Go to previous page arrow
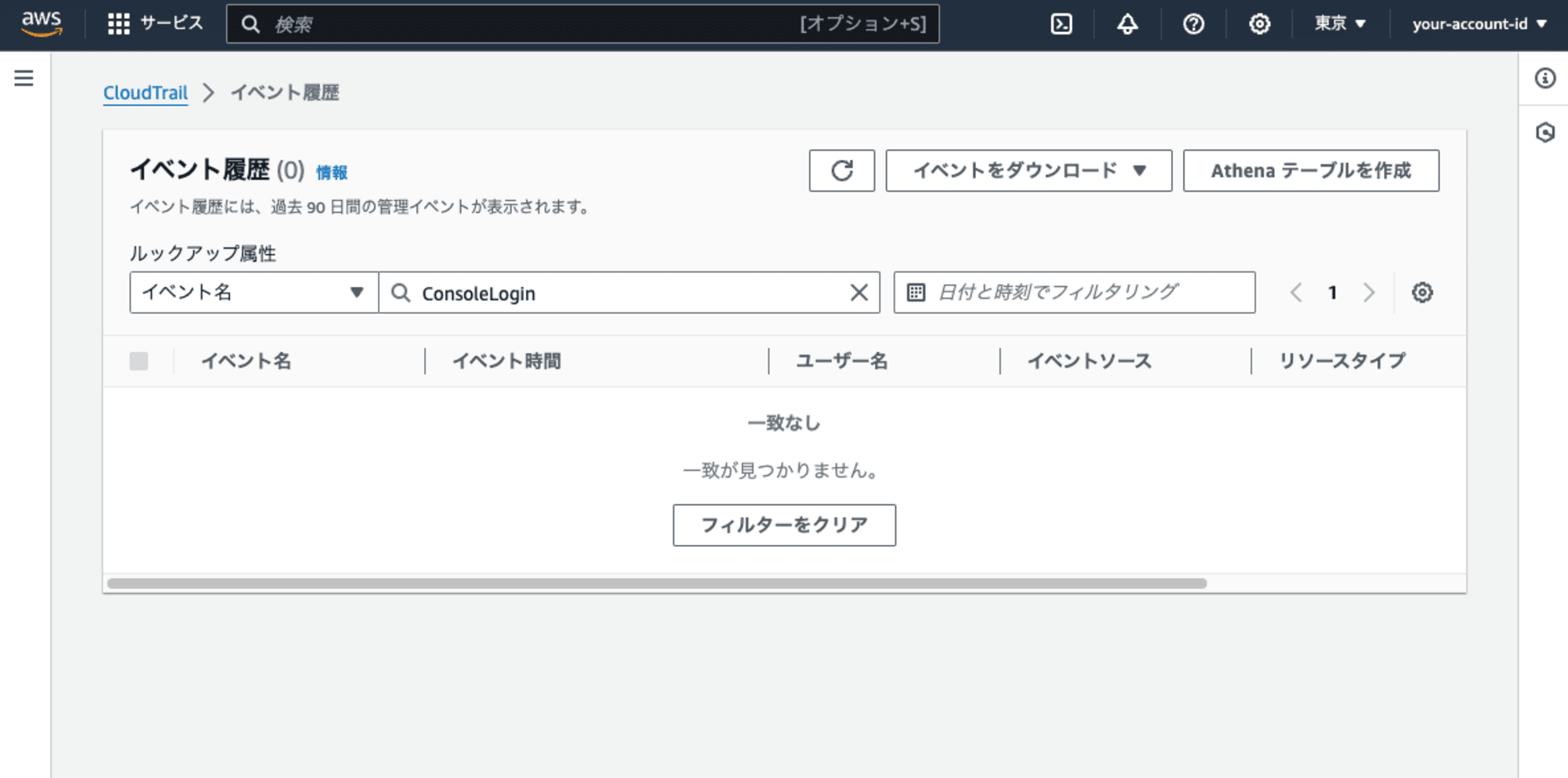1568x778 pixels. [x=1296, y=293]
